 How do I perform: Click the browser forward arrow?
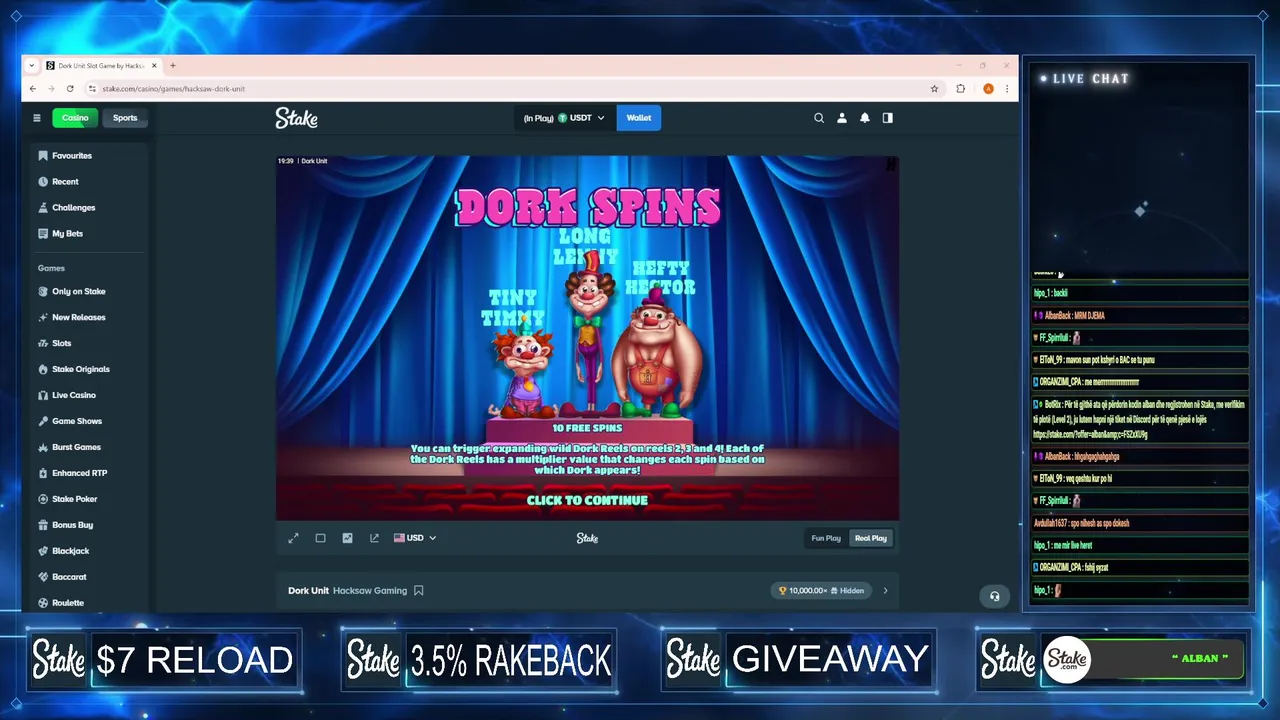coord(51,89)
